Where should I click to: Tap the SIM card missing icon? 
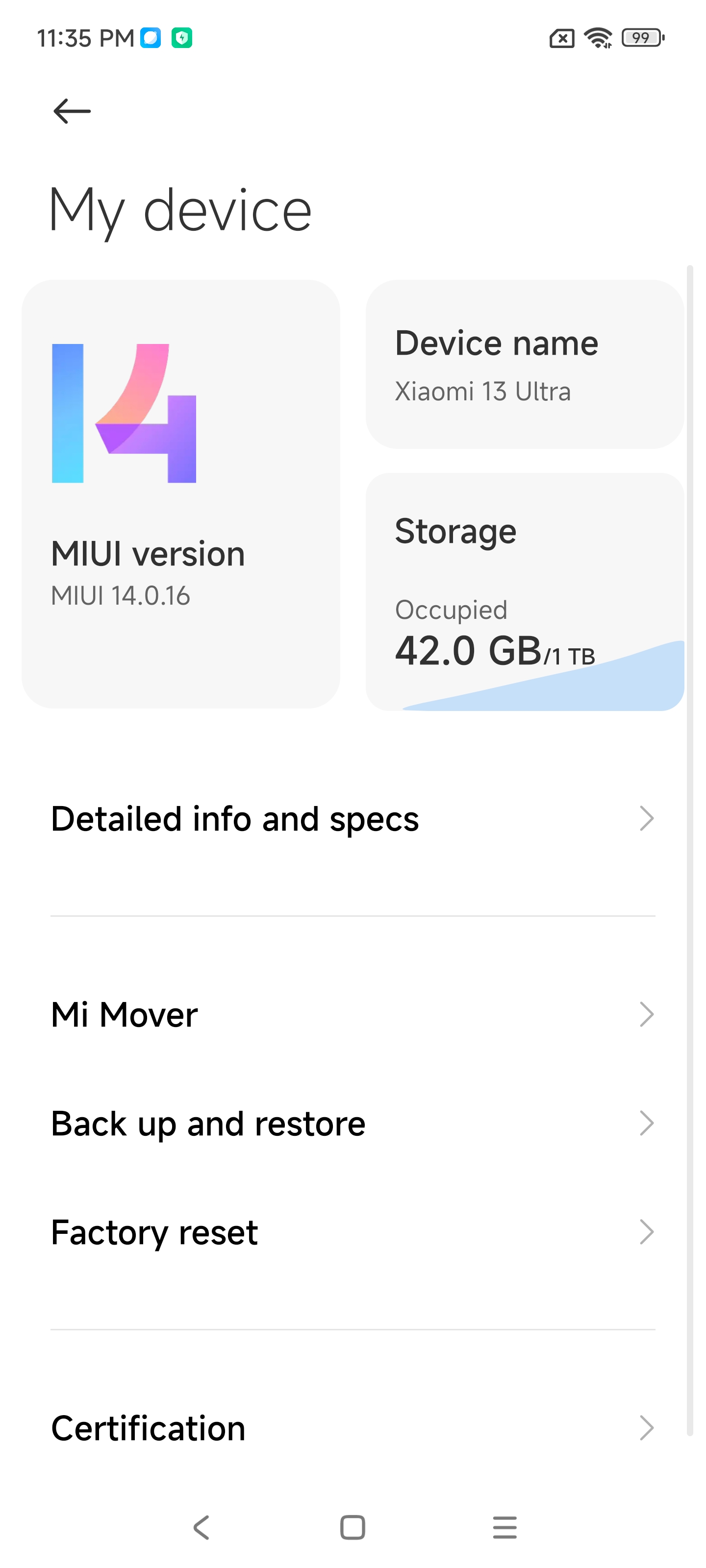pyautogui.click(x=562, y=39)
